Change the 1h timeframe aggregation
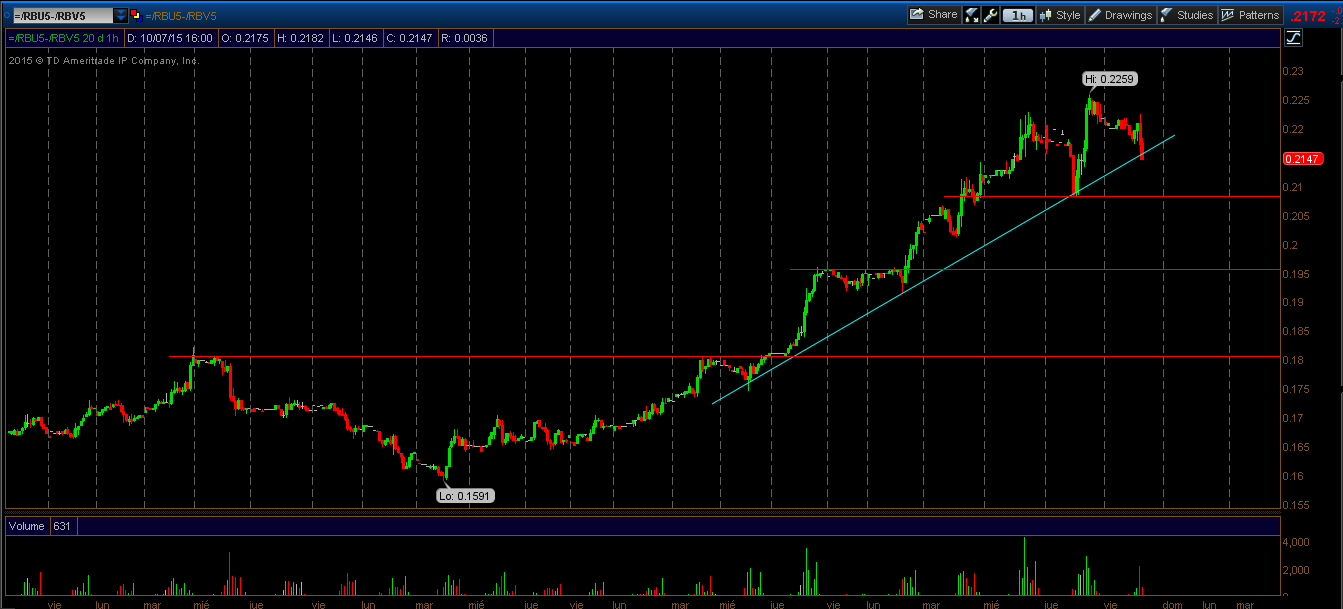The width and height of the screenshot is (1343, 609). coord(1018,15)
